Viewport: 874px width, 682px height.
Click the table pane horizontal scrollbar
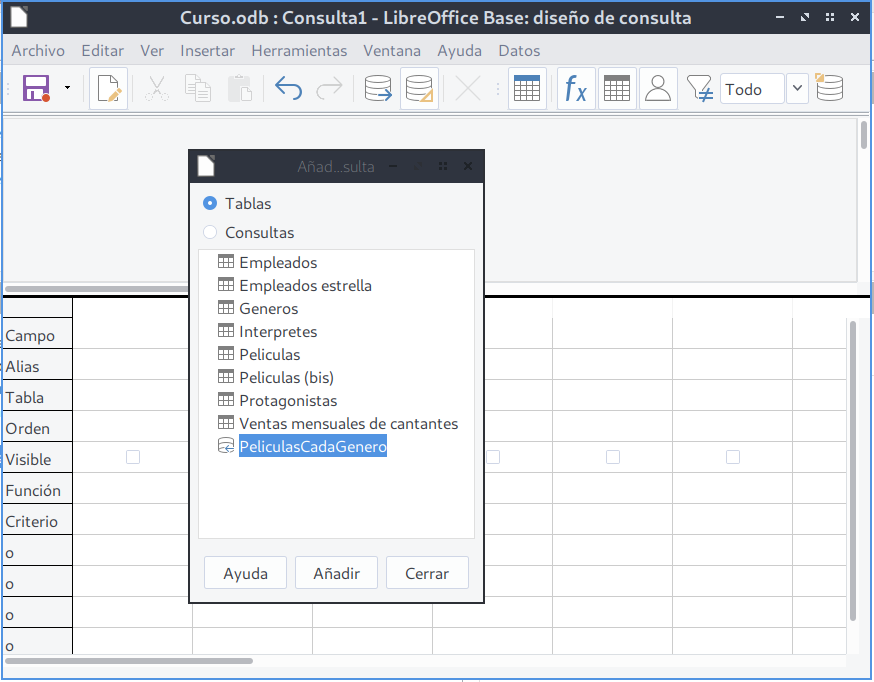coord(96,289)
